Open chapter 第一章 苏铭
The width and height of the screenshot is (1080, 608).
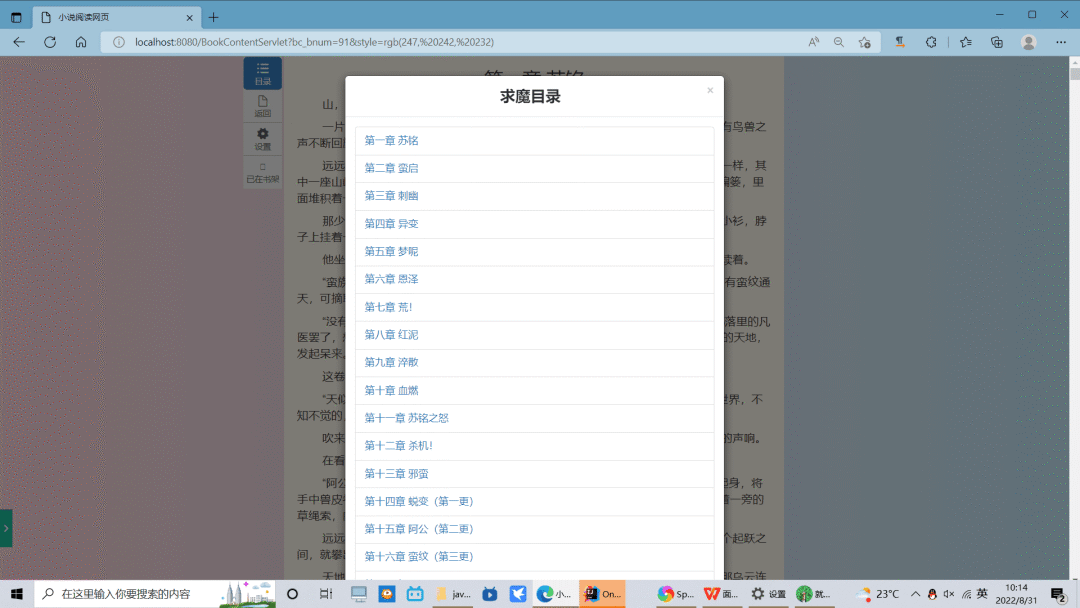pyautogui.click(x=390, y=140)
